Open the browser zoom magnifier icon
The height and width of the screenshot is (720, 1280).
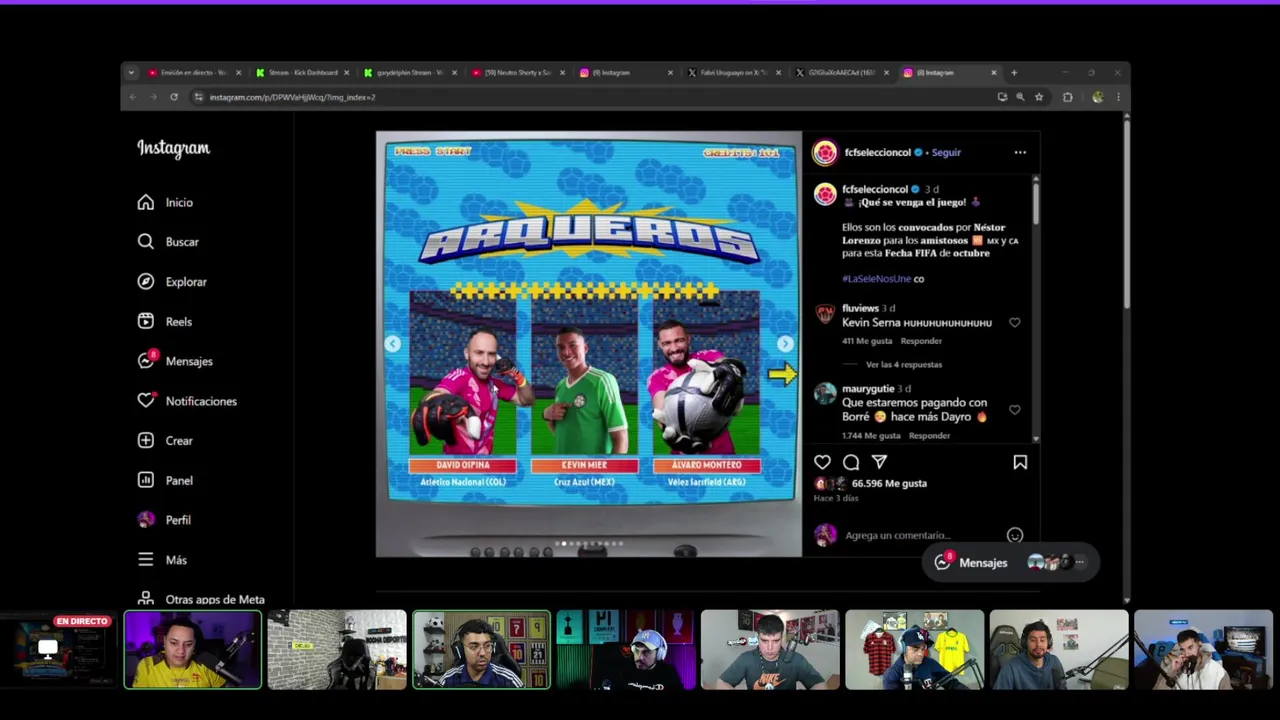click(1020, 97)
